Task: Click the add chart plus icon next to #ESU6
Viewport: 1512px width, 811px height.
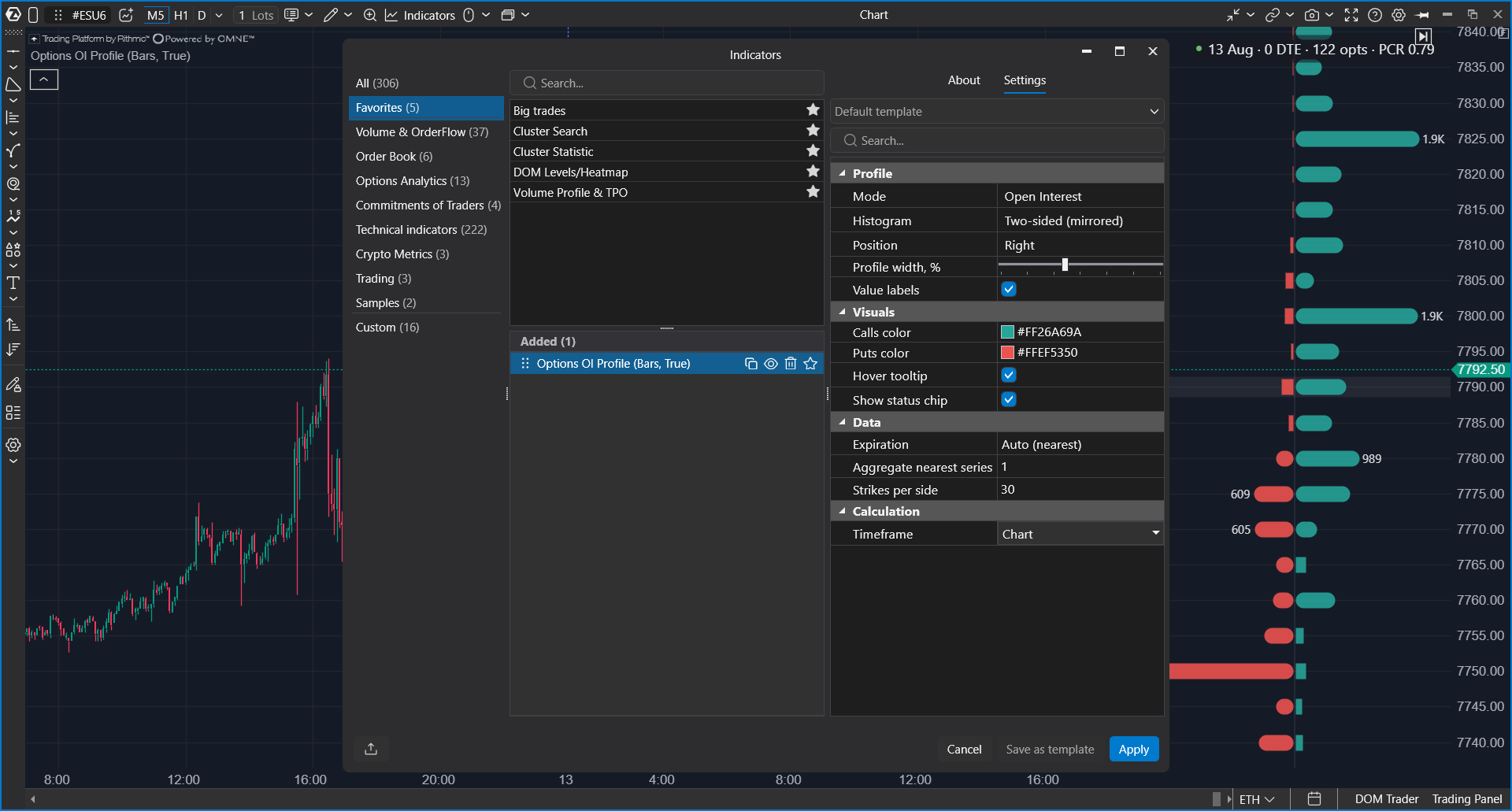Action: point(126,15)
